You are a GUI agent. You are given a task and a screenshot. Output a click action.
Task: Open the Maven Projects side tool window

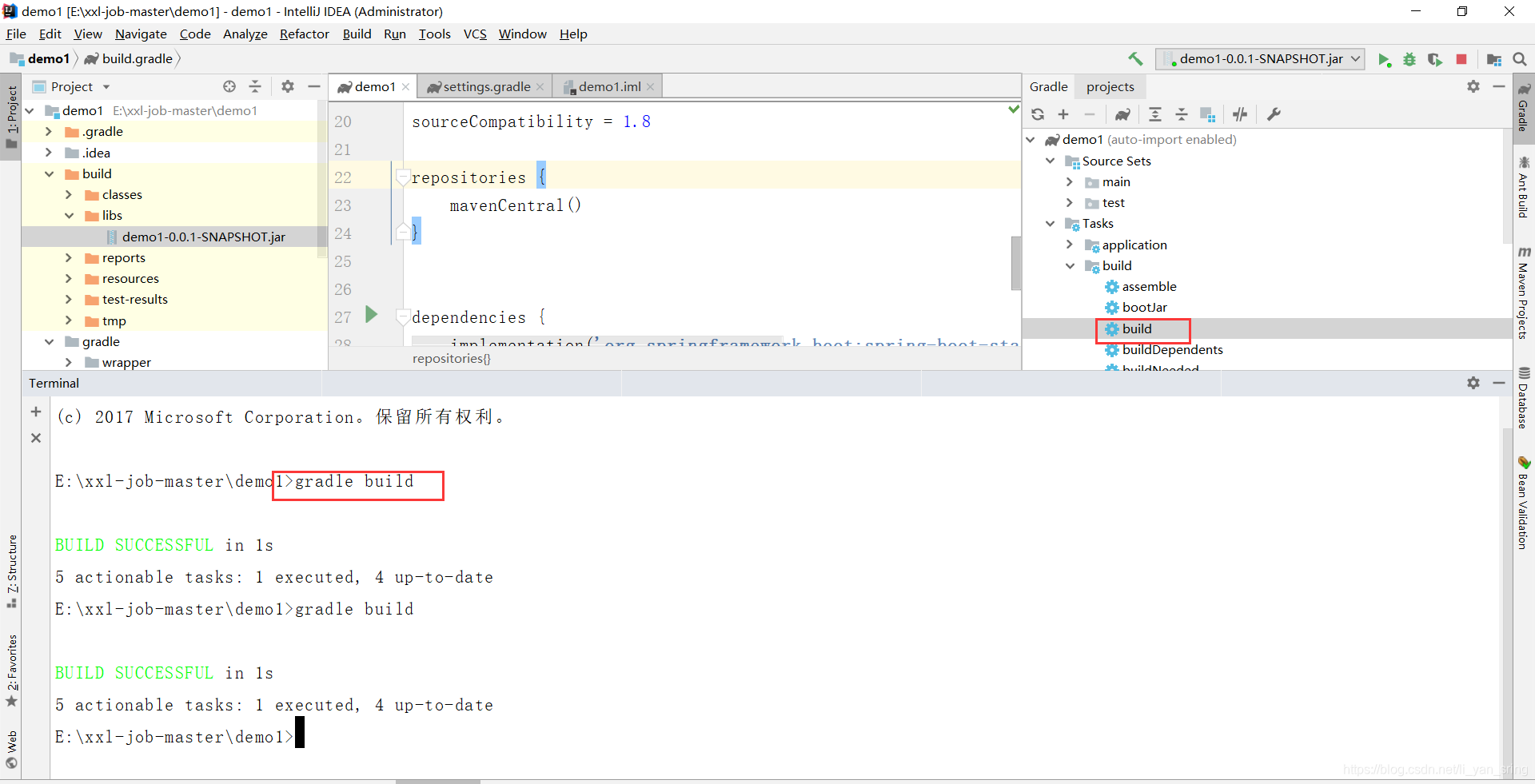pyautogui.click(x=1523, y=293)
